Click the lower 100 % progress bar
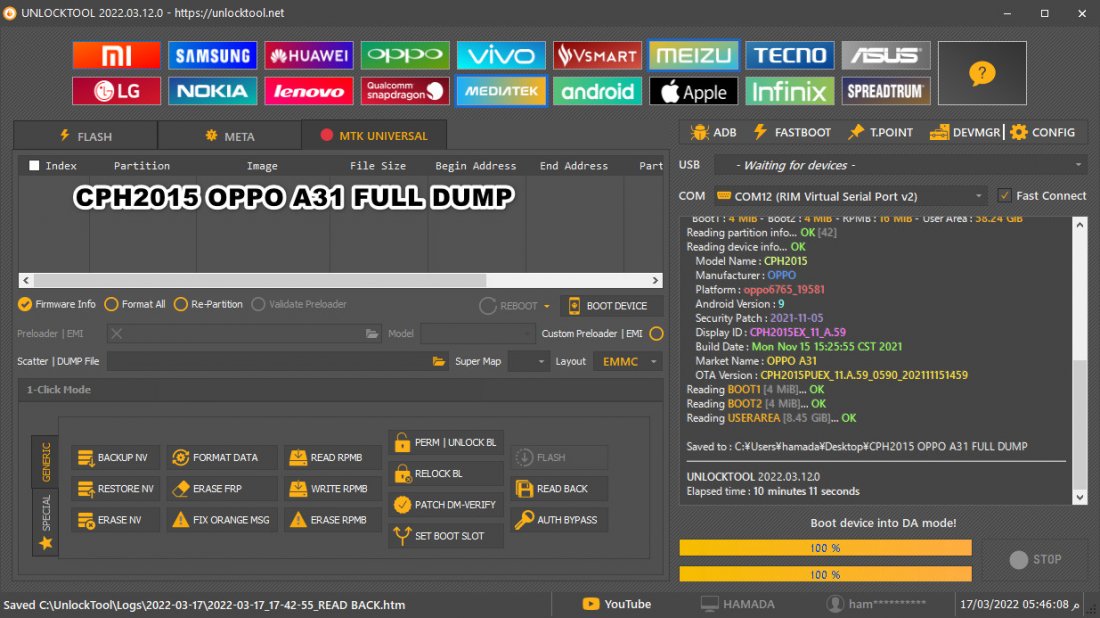This screenshot has width=1100, height=618. [825, 575]
